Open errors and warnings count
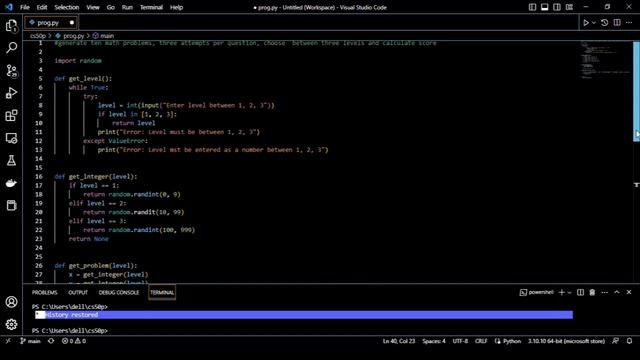640x360 pixels. (74, 341)
